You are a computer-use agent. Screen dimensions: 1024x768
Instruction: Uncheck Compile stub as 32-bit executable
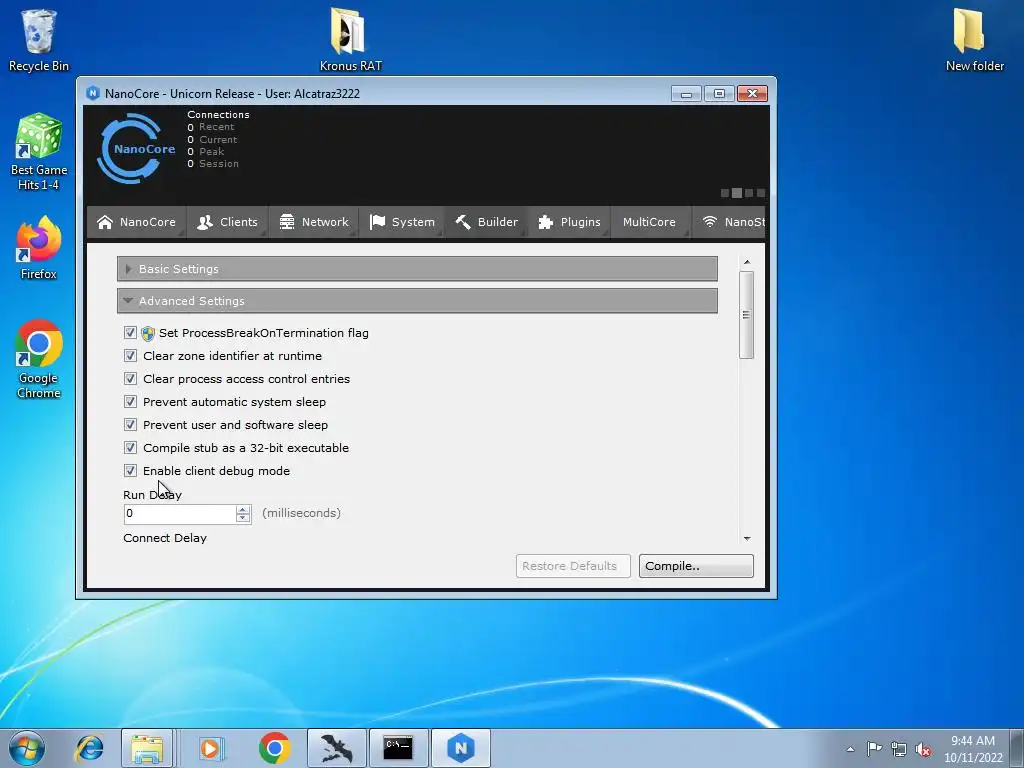coord(130,447)
